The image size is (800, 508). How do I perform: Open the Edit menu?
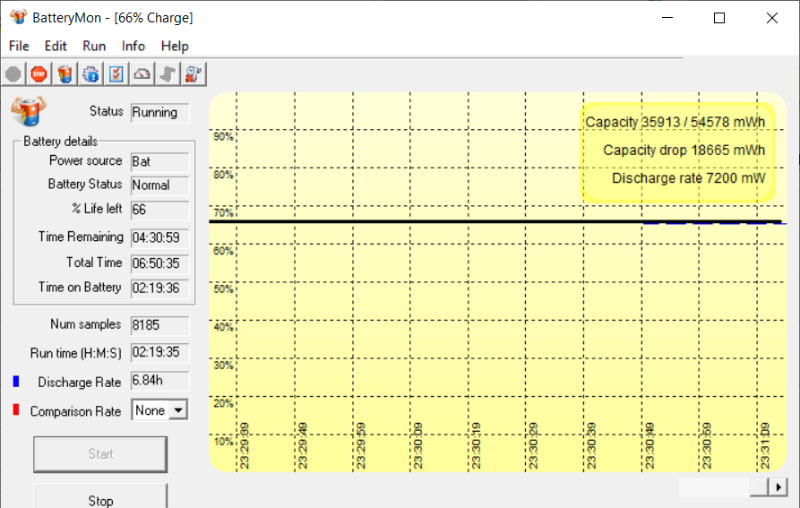pos(56,46)
